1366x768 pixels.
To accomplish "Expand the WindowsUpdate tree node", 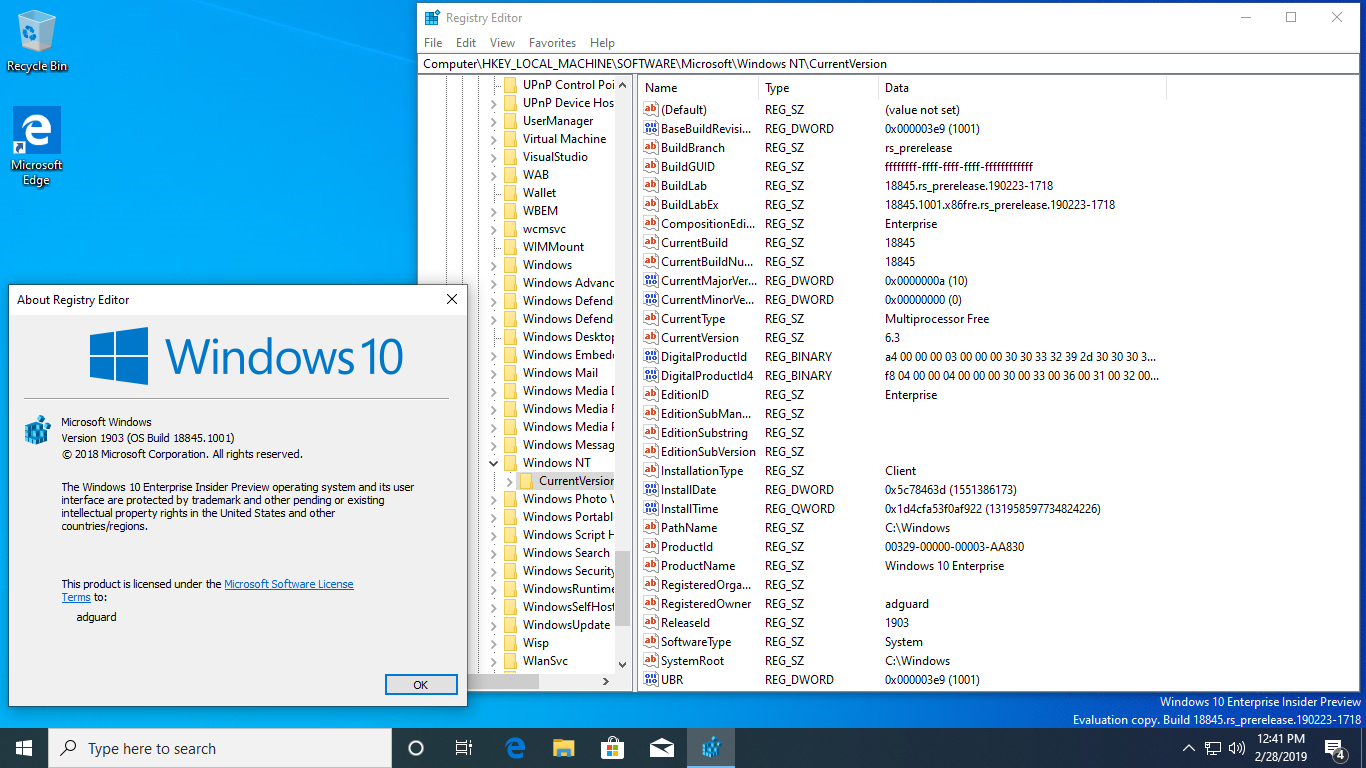I will point(493,625).
